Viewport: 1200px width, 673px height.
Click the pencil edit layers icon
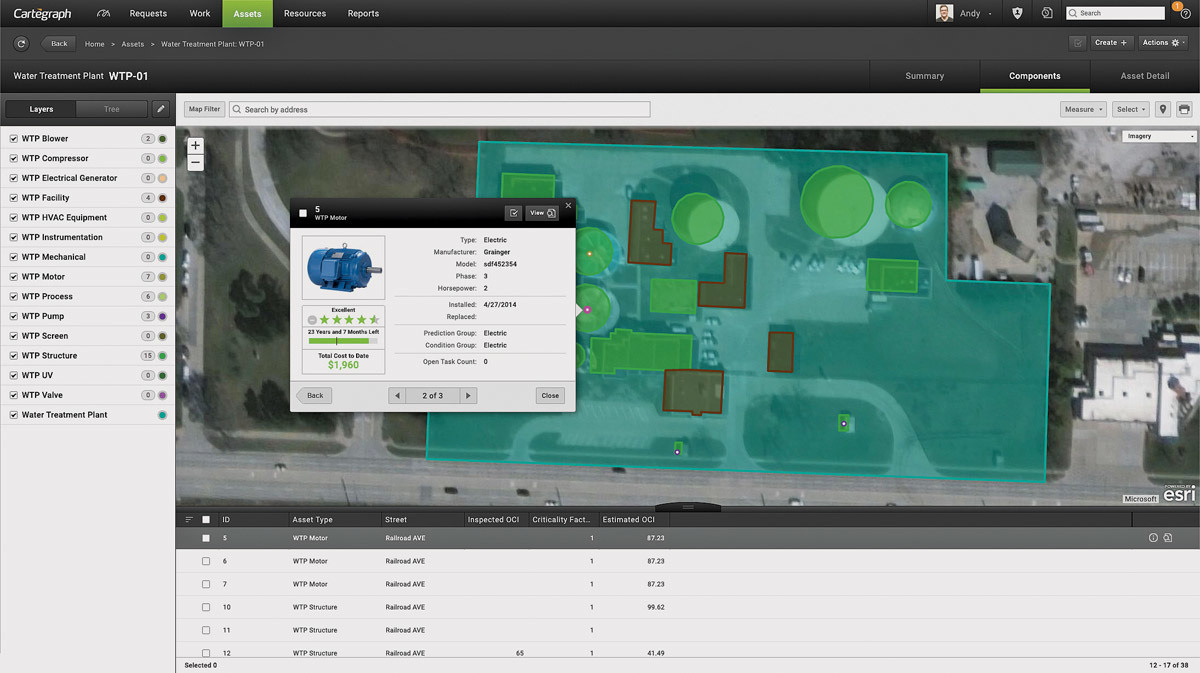pyautogui.click(x=160, y=109)
